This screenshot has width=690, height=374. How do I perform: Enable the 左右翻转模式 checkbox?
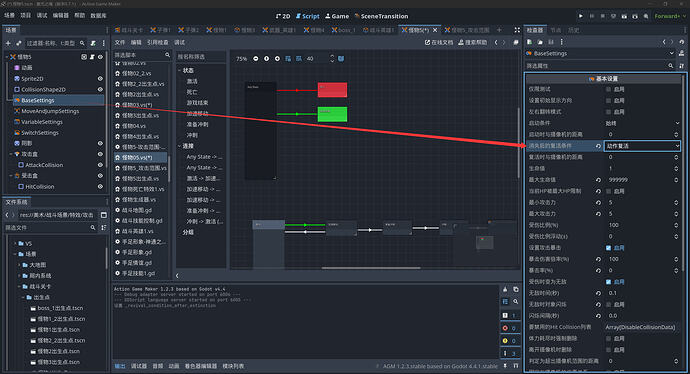[608, 112]
